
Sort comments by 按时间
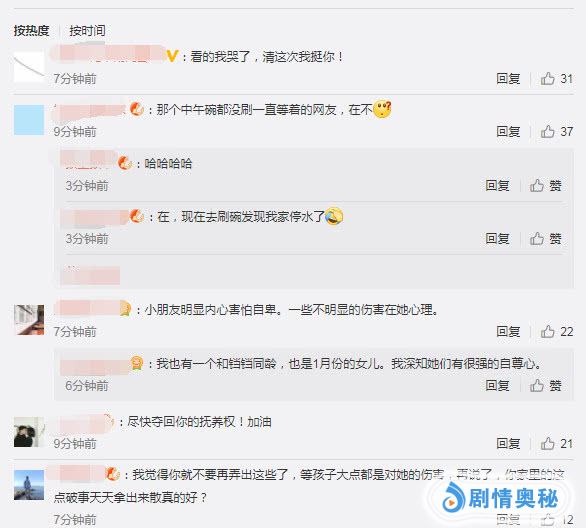pyautogui.click(x=87, y=31)
